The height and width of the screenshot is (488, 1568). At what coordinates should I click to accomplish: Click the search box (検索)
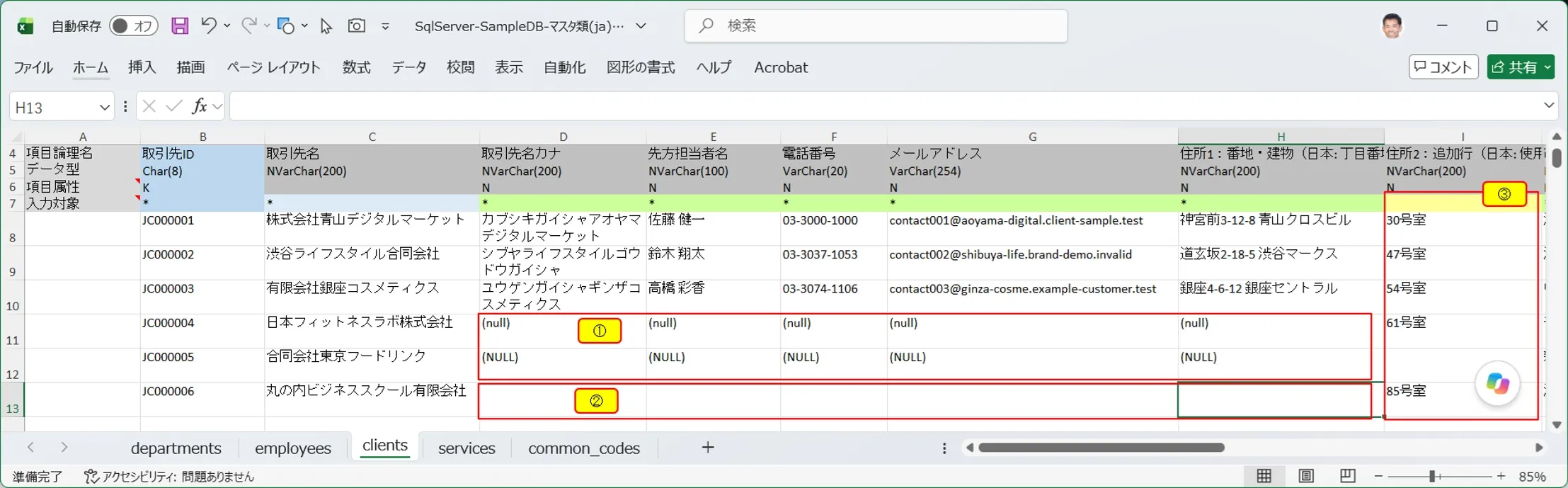pos(876,26)
